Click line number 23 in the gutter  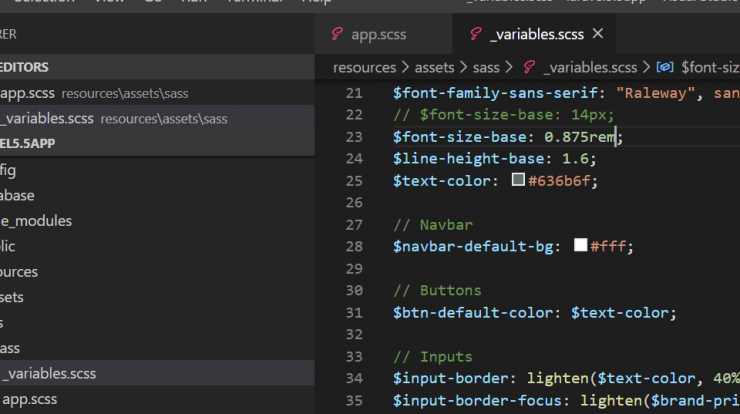(x=354, y=137)
